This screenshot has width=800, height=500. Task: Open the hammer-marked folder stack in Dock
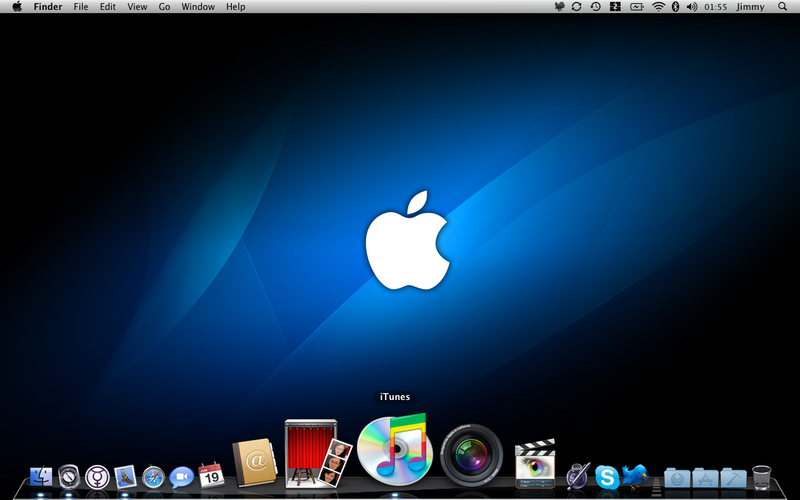point(734,478)
